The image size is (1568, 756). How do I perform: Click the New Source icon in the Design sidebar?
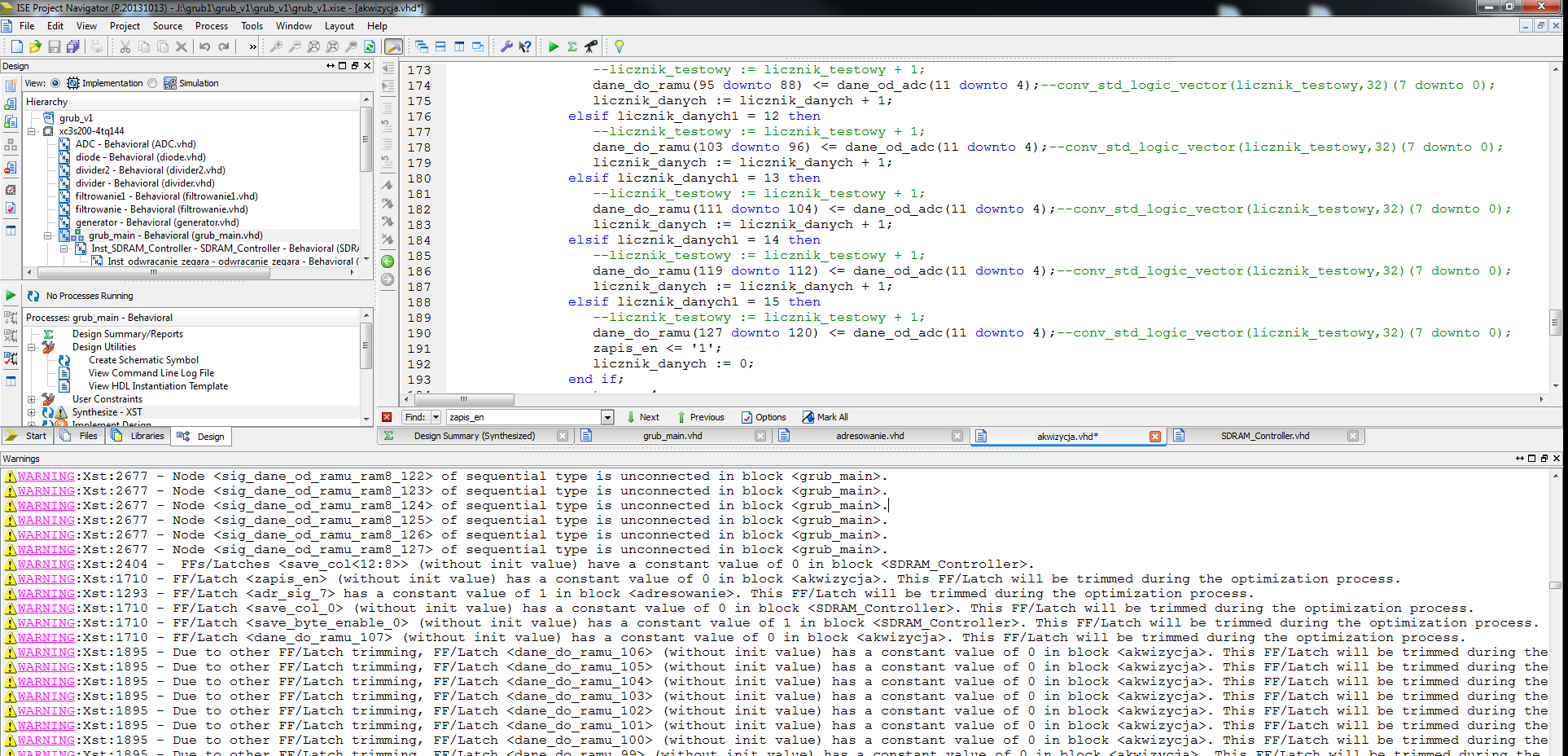pyautogui.click(x=11, y=86)
